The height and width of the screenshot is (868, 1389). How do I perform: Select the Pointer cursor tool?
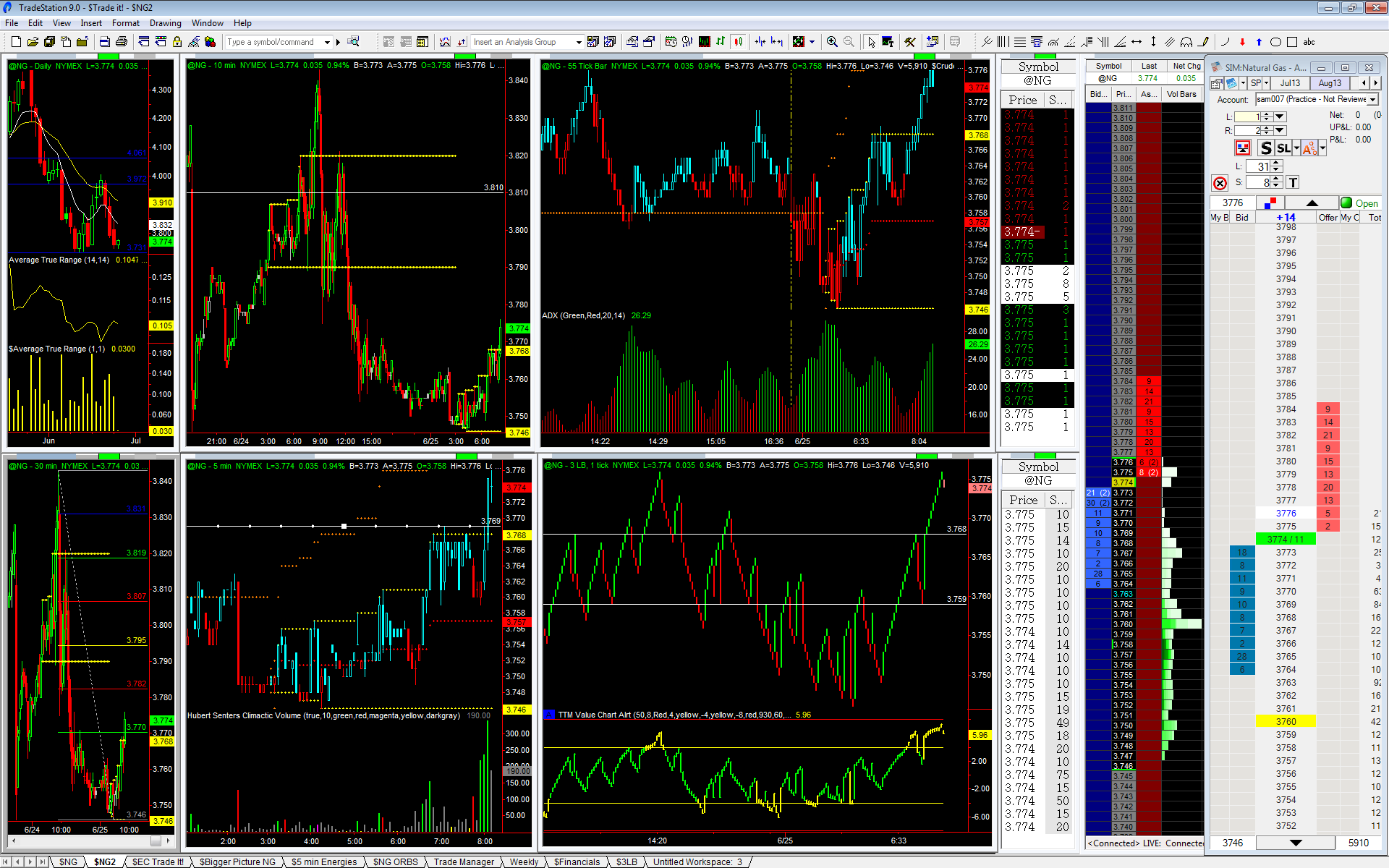871,42
